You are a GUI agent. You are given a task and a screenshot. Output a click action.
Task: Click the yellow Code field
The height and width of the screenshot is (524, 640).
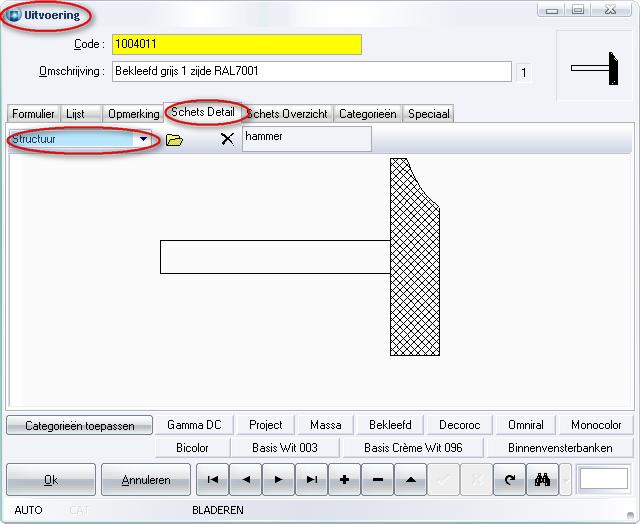tap(237, 44)
